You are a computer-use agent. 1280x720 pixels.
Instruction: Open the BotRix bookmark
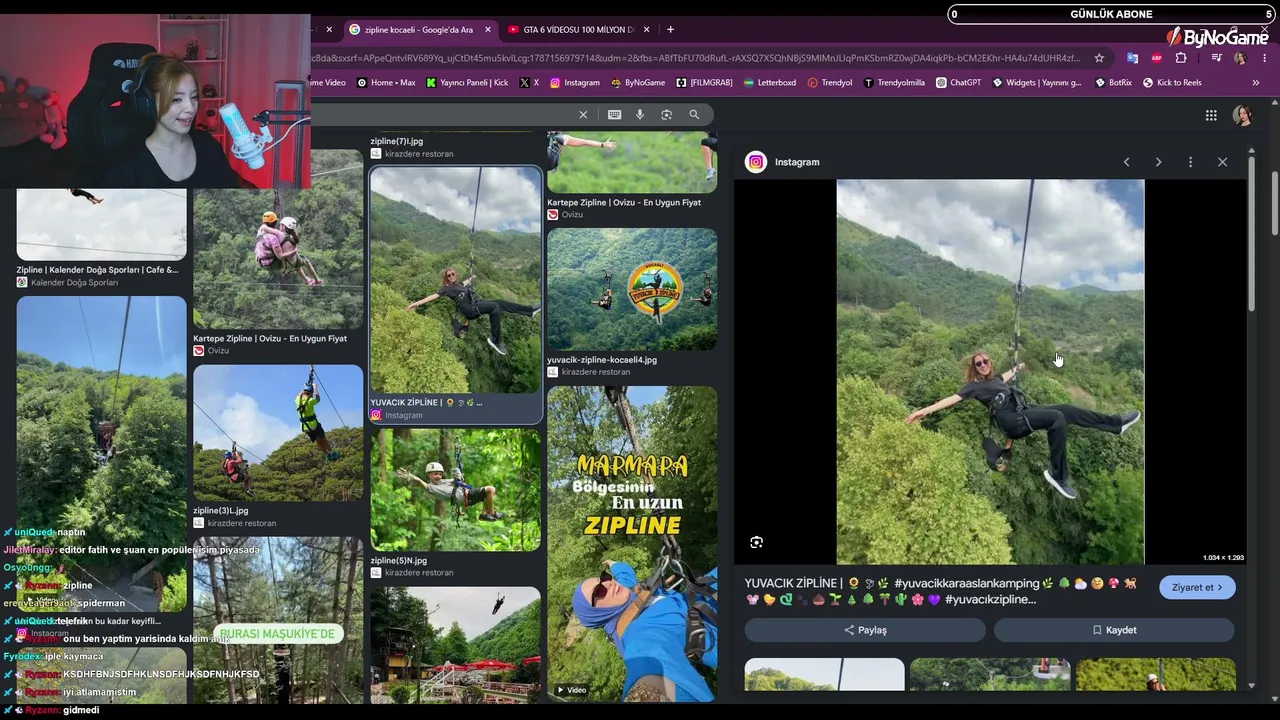[1114, 83]
